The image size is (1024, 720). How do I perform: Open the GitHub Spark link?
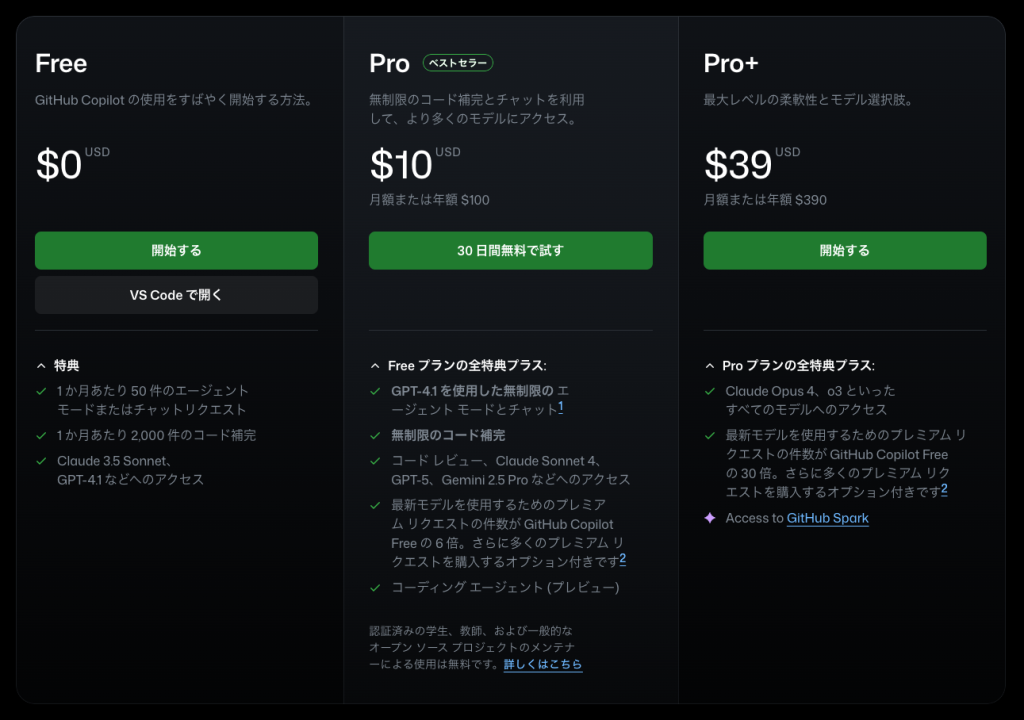[827, 518]
